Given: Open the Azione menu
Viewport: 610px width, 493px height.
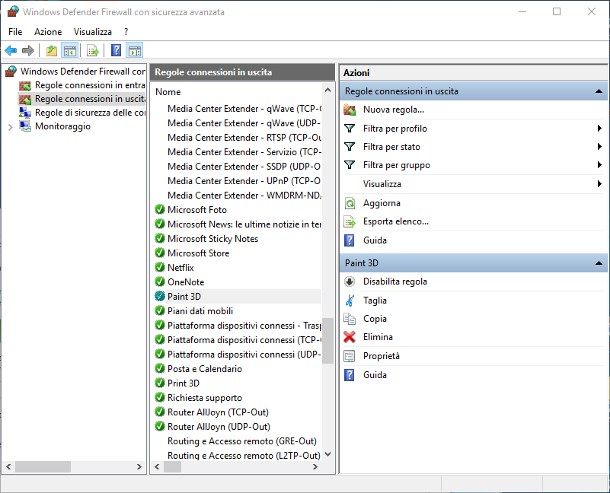Looking at the screenshot, I should click(48, 32).
